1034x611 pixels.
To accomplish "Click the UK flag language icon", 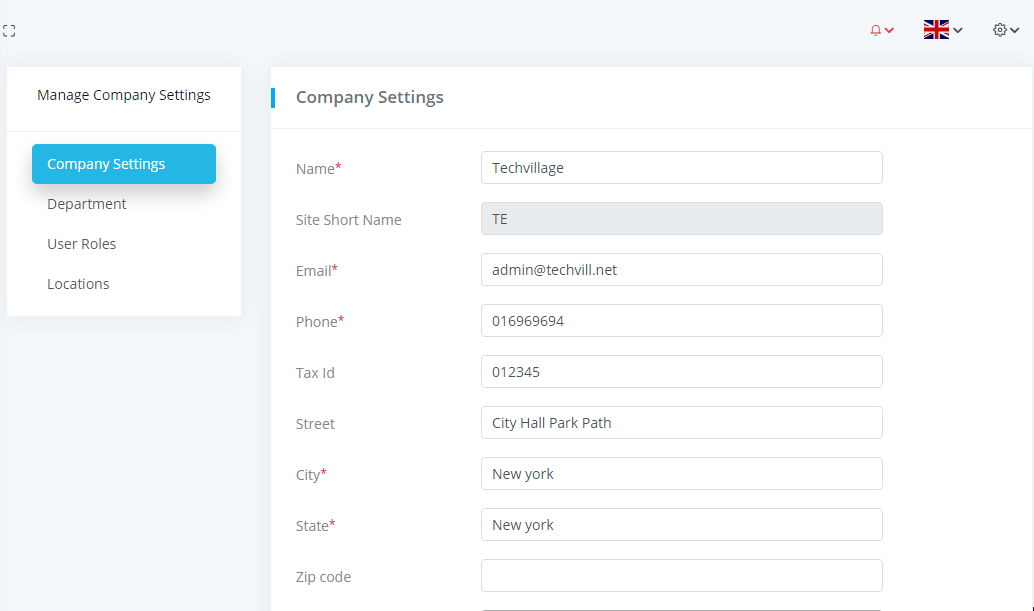I will click(x=936, y=30).
